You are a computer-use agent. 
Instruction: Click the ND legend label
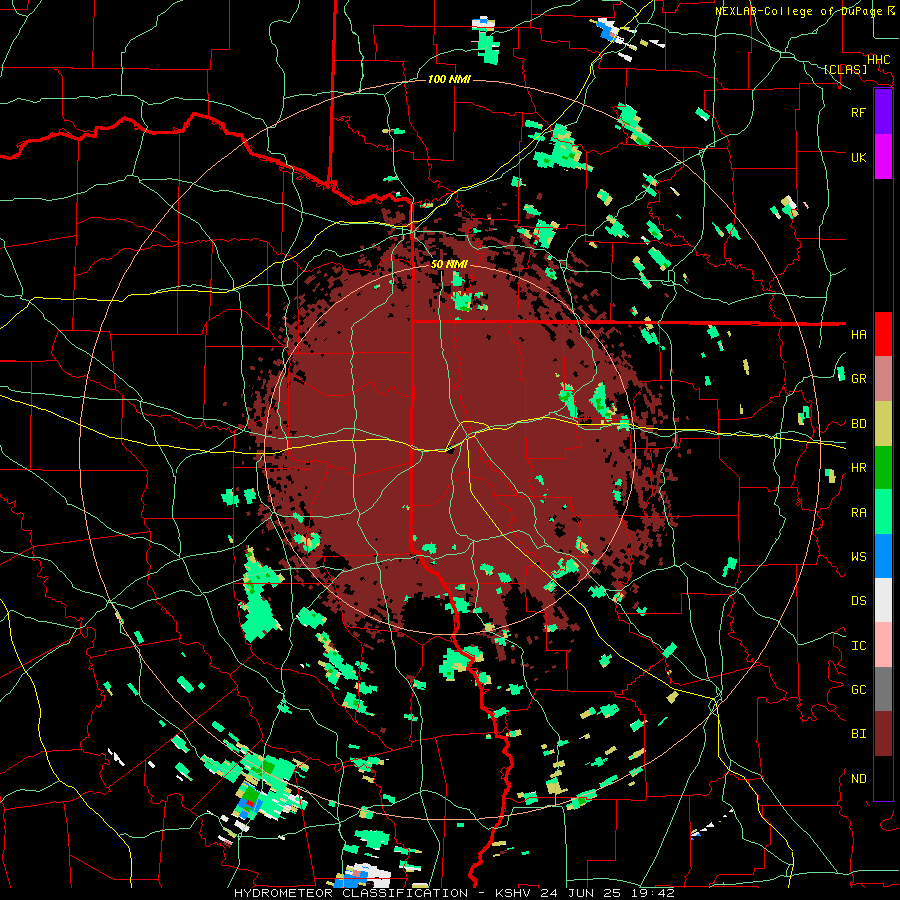[x=859, y=779]
